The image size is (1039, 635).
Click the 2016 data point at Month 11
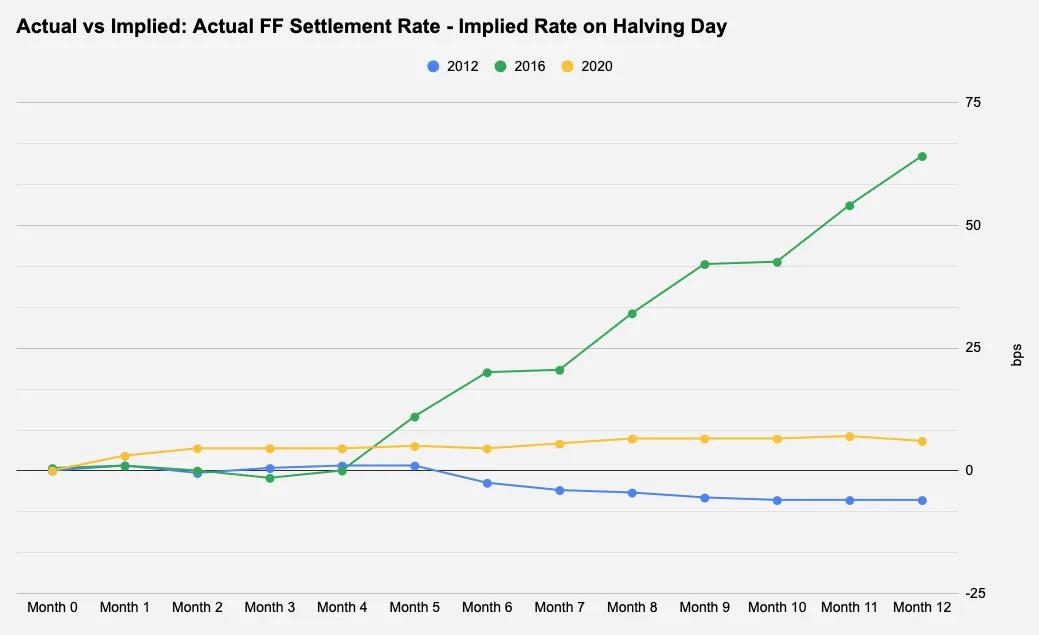click(849, 205)
